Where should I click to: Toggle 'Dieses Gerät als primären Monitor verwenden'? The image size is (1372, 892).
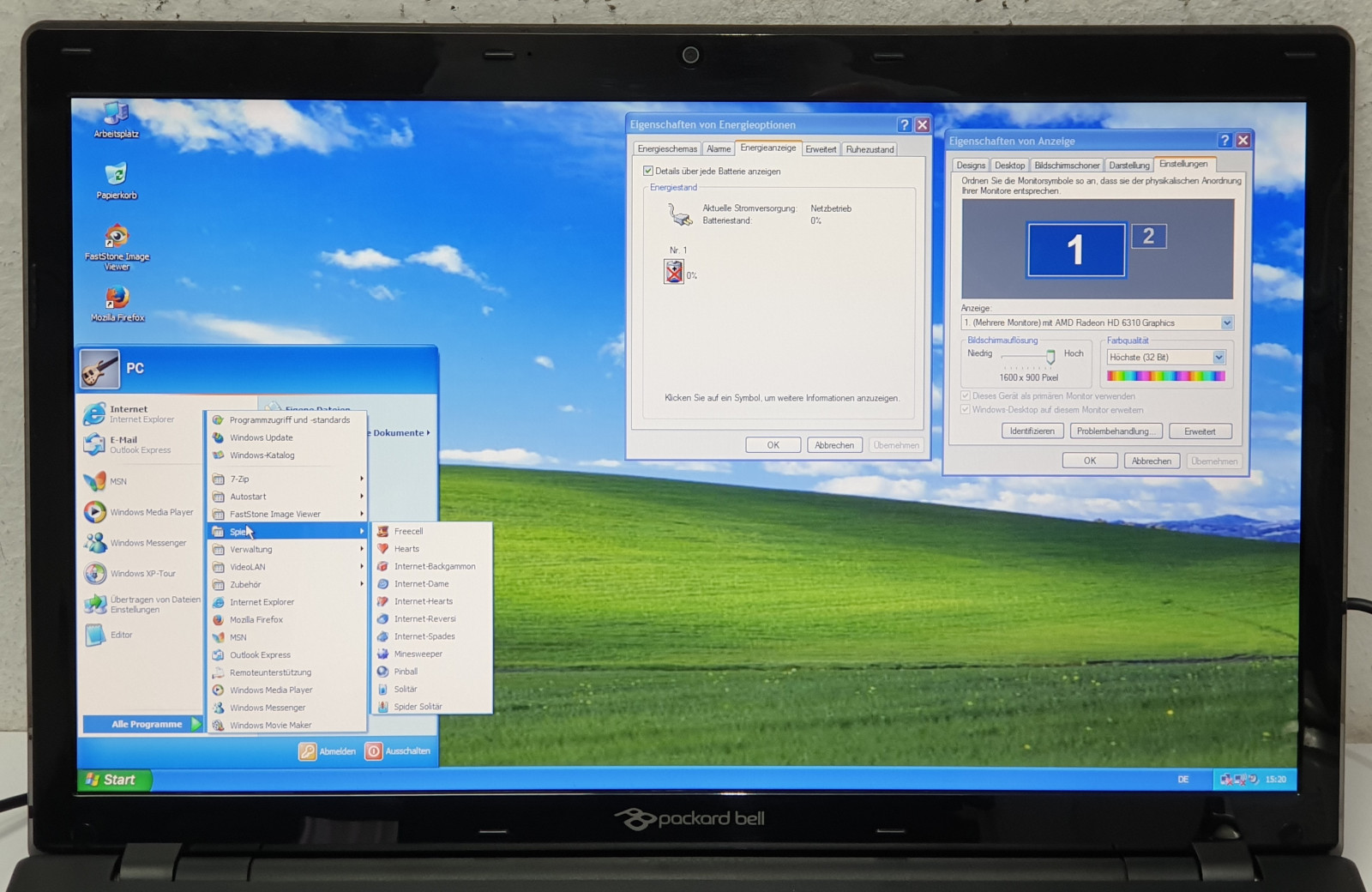tap(966, 396)
